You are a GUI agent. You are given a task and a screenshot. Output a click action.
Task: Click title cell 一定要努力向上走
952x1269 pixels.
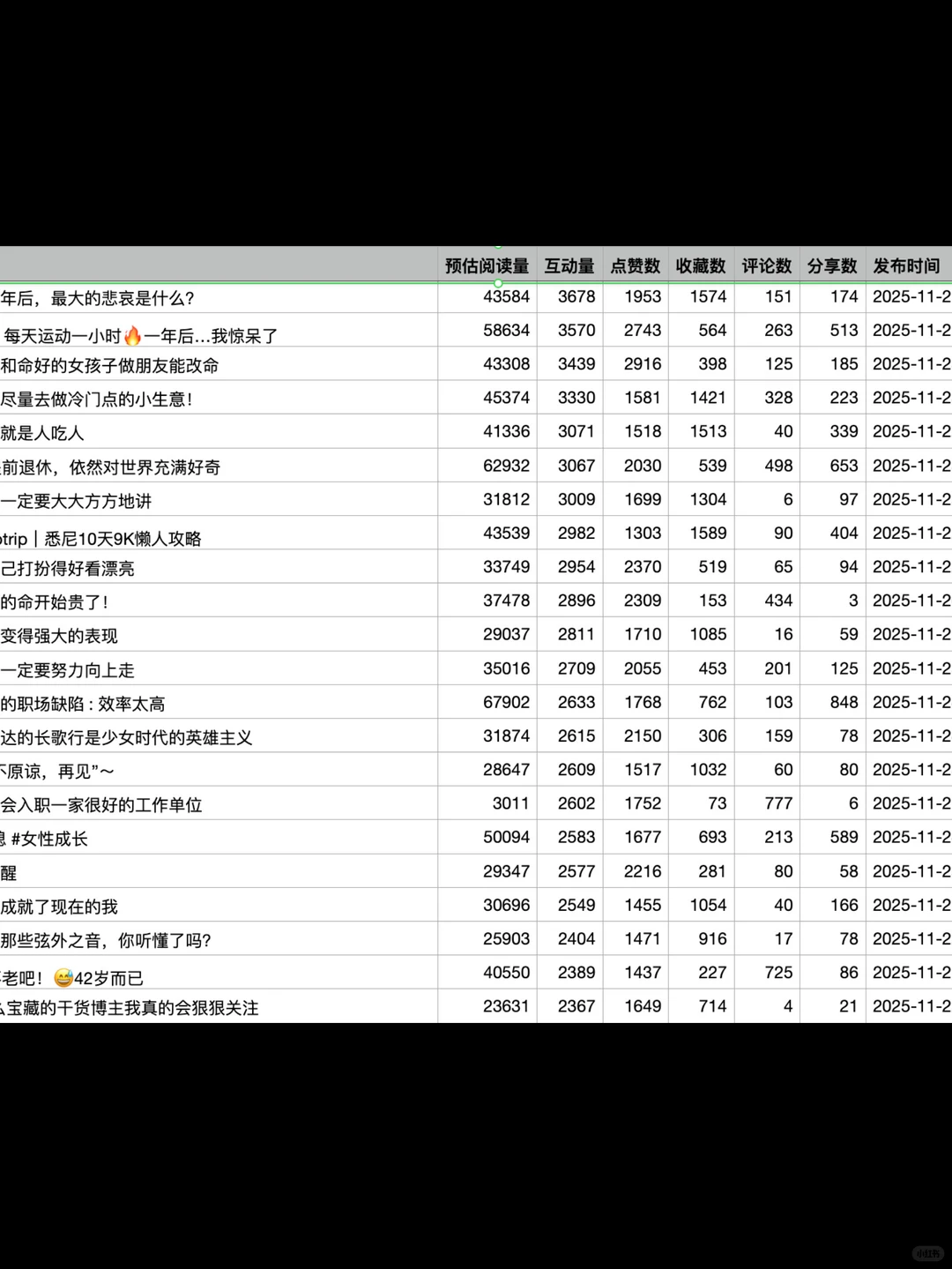(219, 669)
